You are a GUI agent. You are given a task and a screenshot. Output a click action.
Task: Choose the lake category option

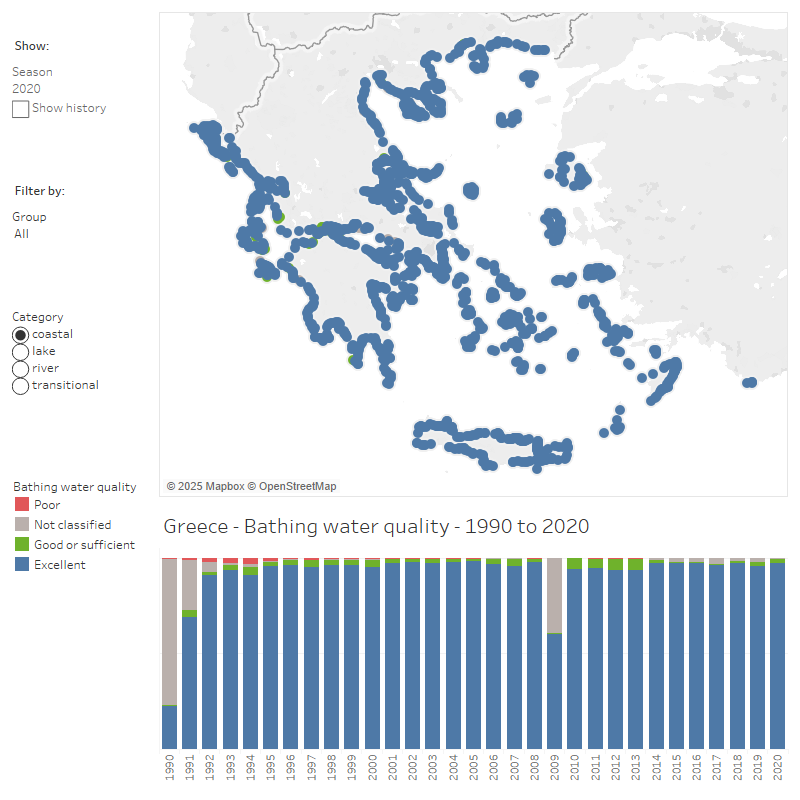click(x=20, y=352)
